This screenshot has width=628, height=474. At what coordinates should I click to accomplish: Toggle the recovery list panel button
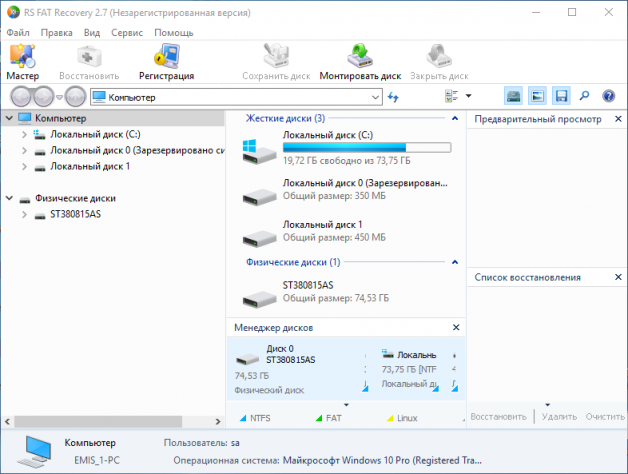click(561, 96)
